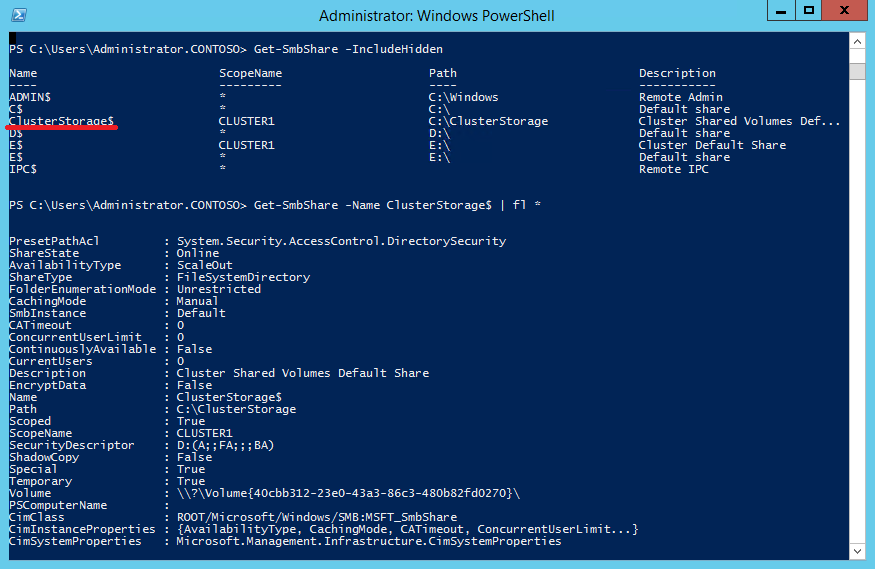
Task: Click the SecurityDescriptor value D:(A;;FA;;;BA)
Action: tap(225, 445)
